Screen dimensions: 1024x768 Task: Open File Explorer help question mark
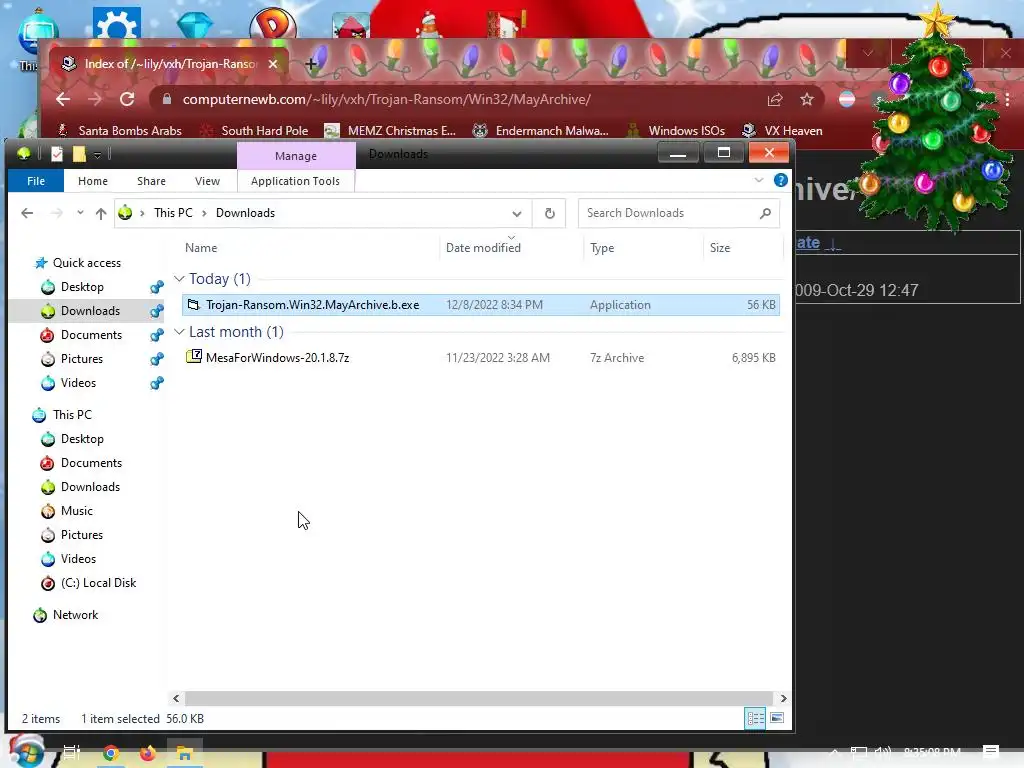coord(780,180)
